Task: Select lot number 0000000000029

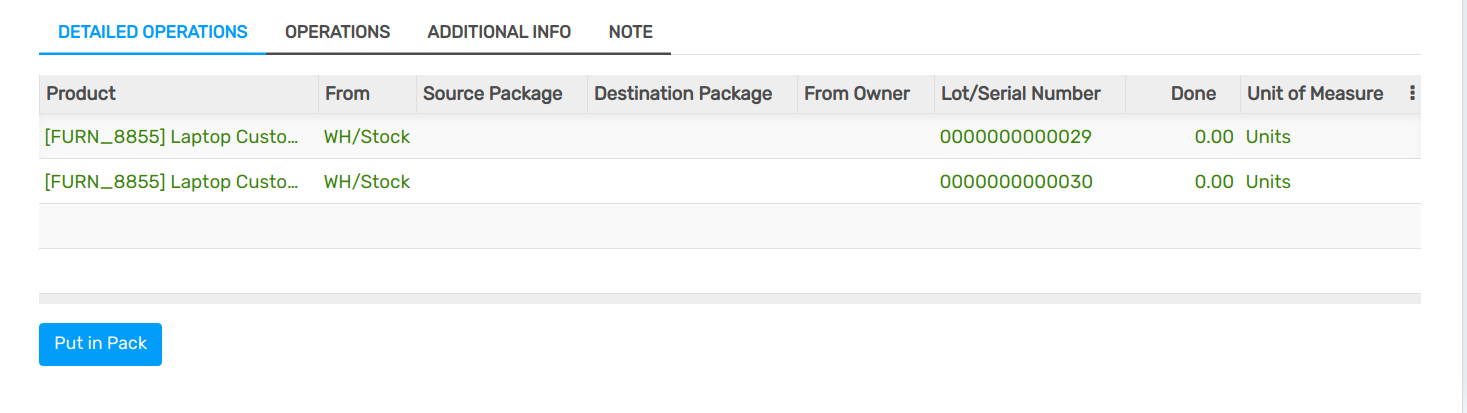Action: (1015, 137)
